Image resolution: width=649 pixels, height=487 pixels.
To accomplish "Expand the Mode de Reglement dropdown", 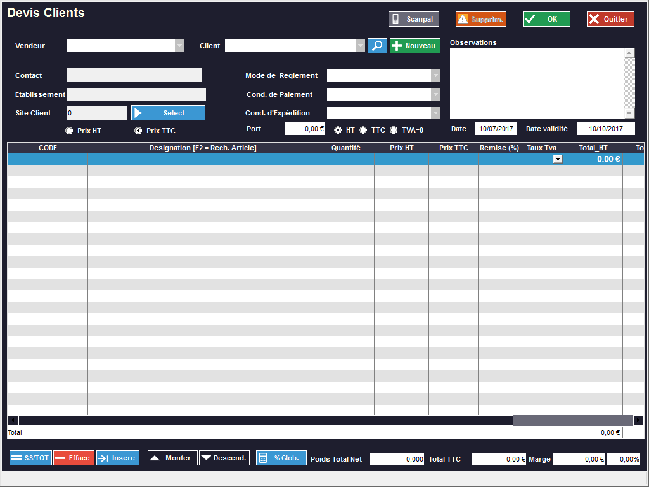I will (435, 75).
